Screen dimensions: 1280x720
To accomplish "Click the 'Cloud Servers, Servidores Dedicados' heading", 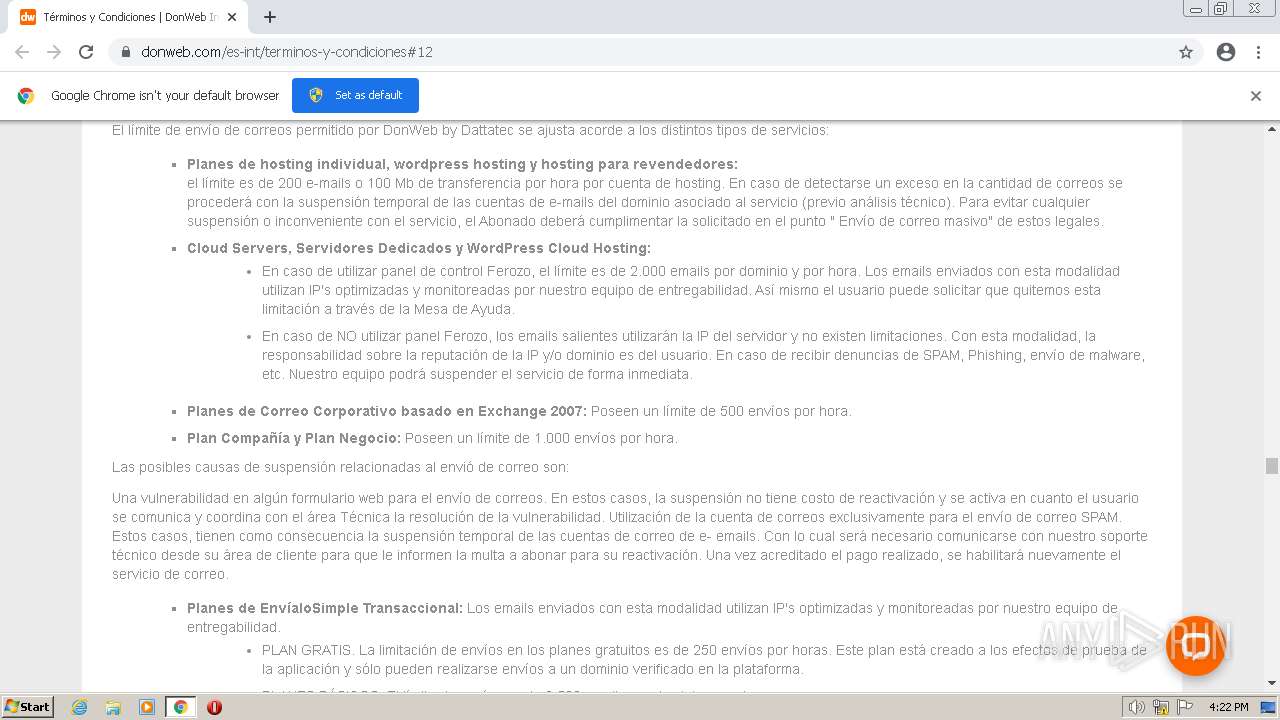I will 419,248.
